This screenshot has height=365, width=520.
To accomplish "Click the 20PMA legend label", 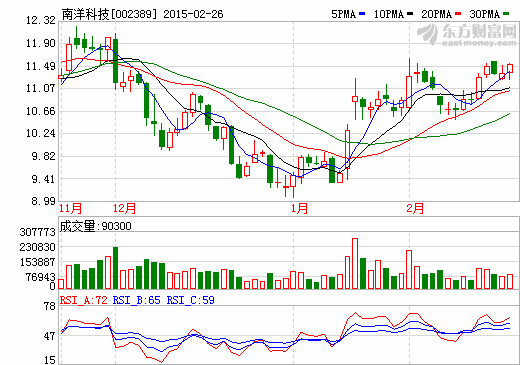I will pyautogui.click(x=436, y=14).
